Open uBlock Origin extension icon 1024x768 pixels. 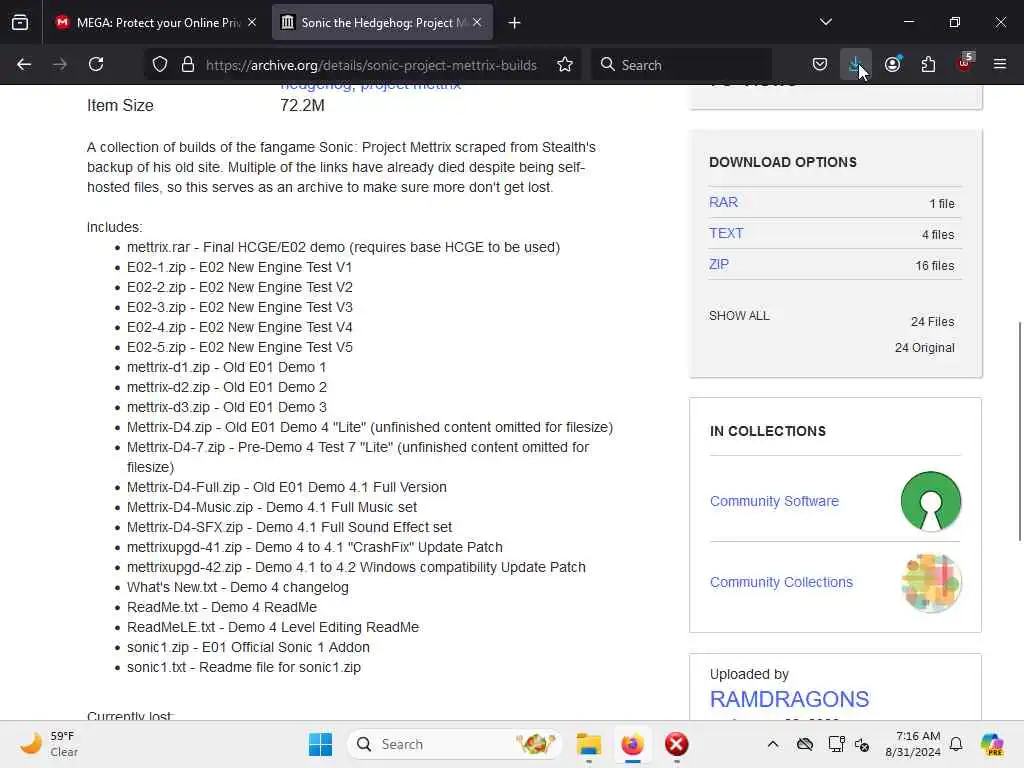pos(965,63)
